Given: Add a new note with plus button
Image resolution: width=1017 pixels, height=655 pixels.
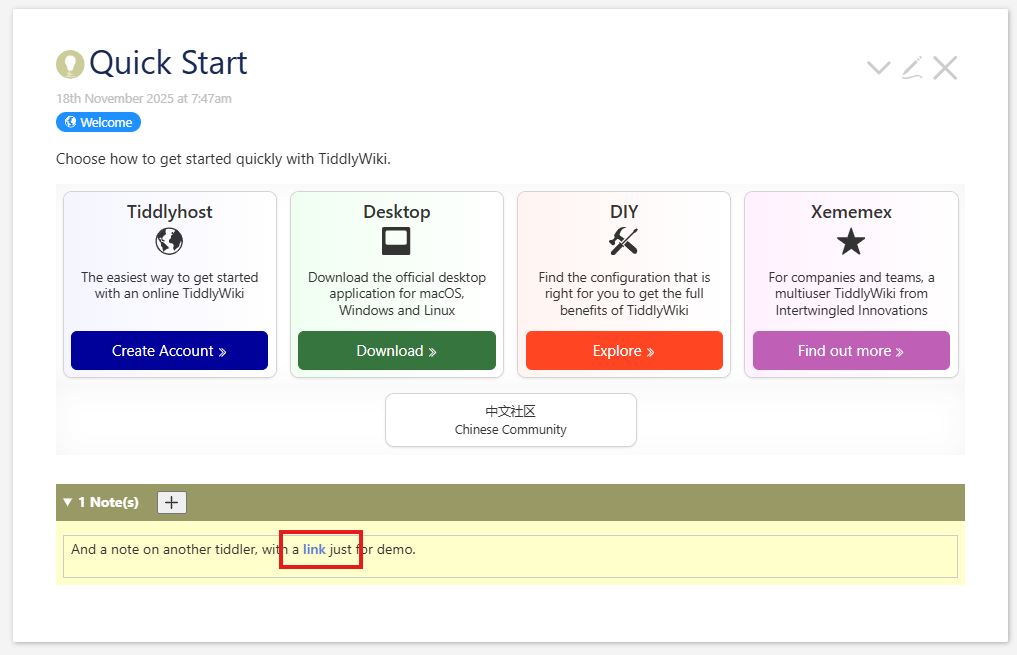Looking at the screenshot, I should pyautogui.click(x=172, y=502).
